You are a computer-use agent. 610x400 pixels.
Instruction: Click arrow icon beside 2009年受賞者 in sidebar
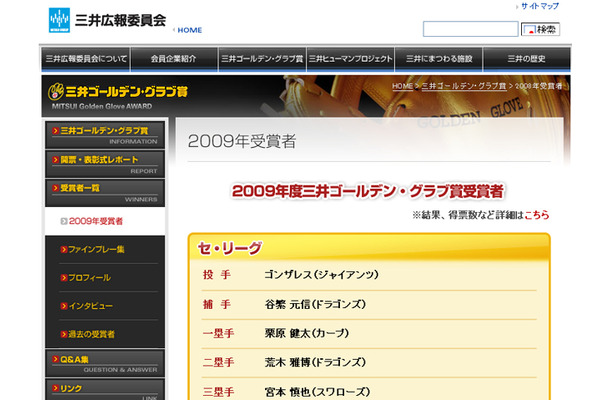tap(64, 221)
